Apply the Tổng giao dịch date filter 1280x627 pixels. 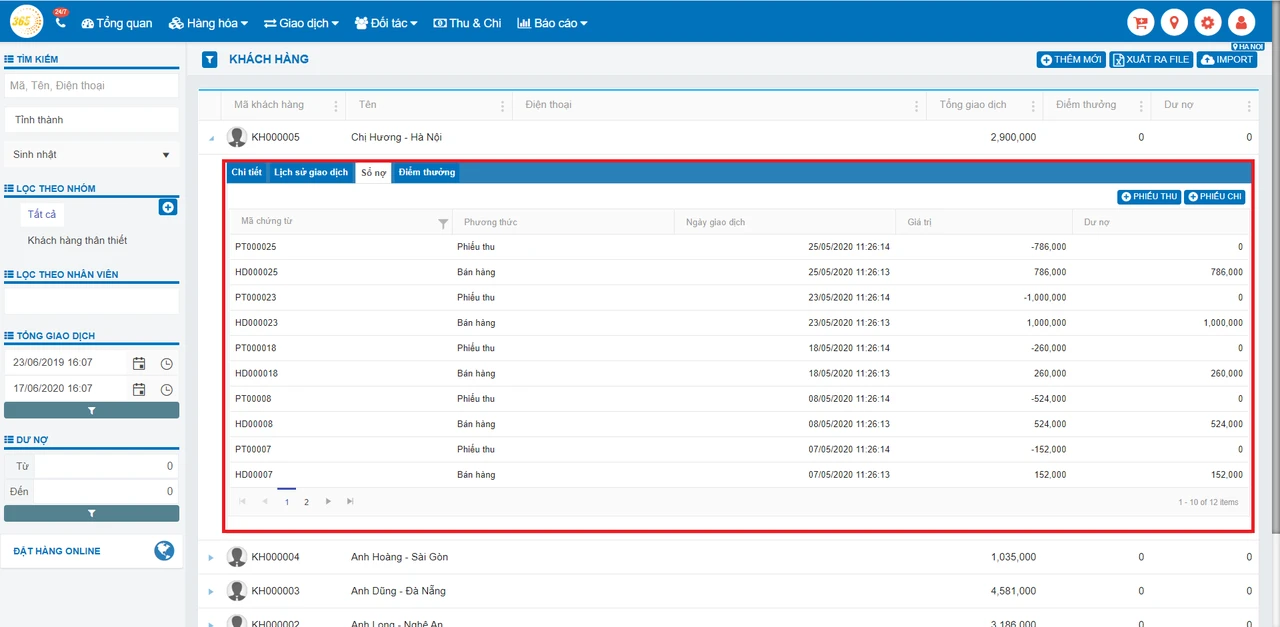(x=91, y=410)
